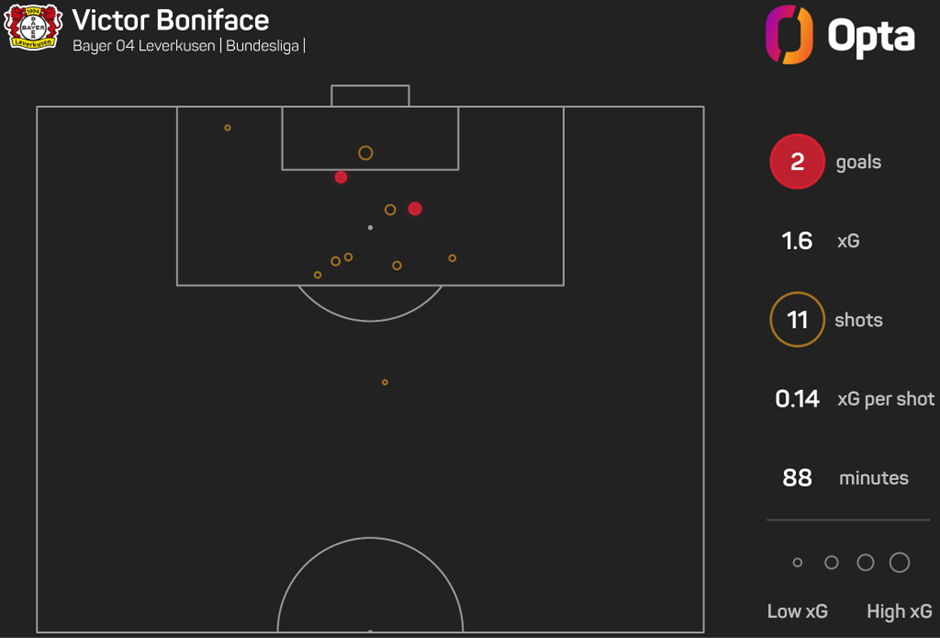Click the shot marker outside the penalty area

[385, 382]
